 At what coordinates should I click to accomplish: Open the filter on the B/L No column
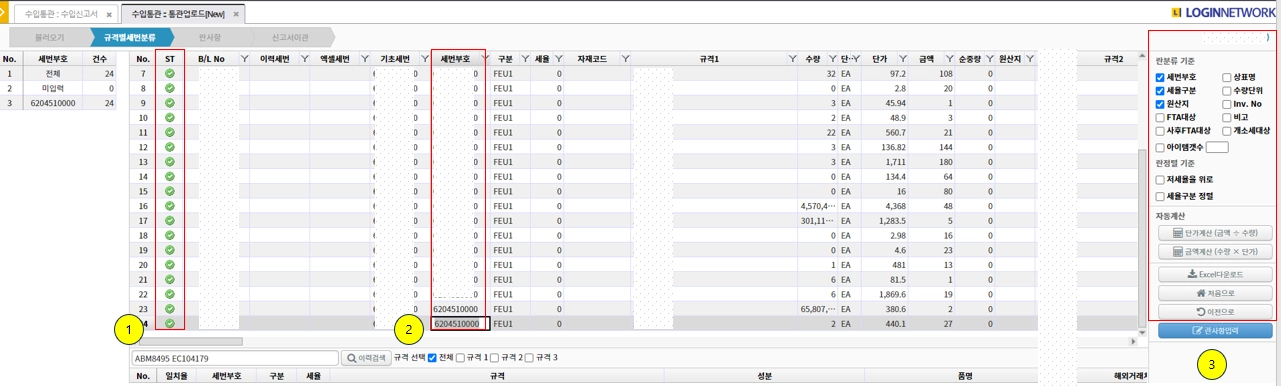pos(244,59)
